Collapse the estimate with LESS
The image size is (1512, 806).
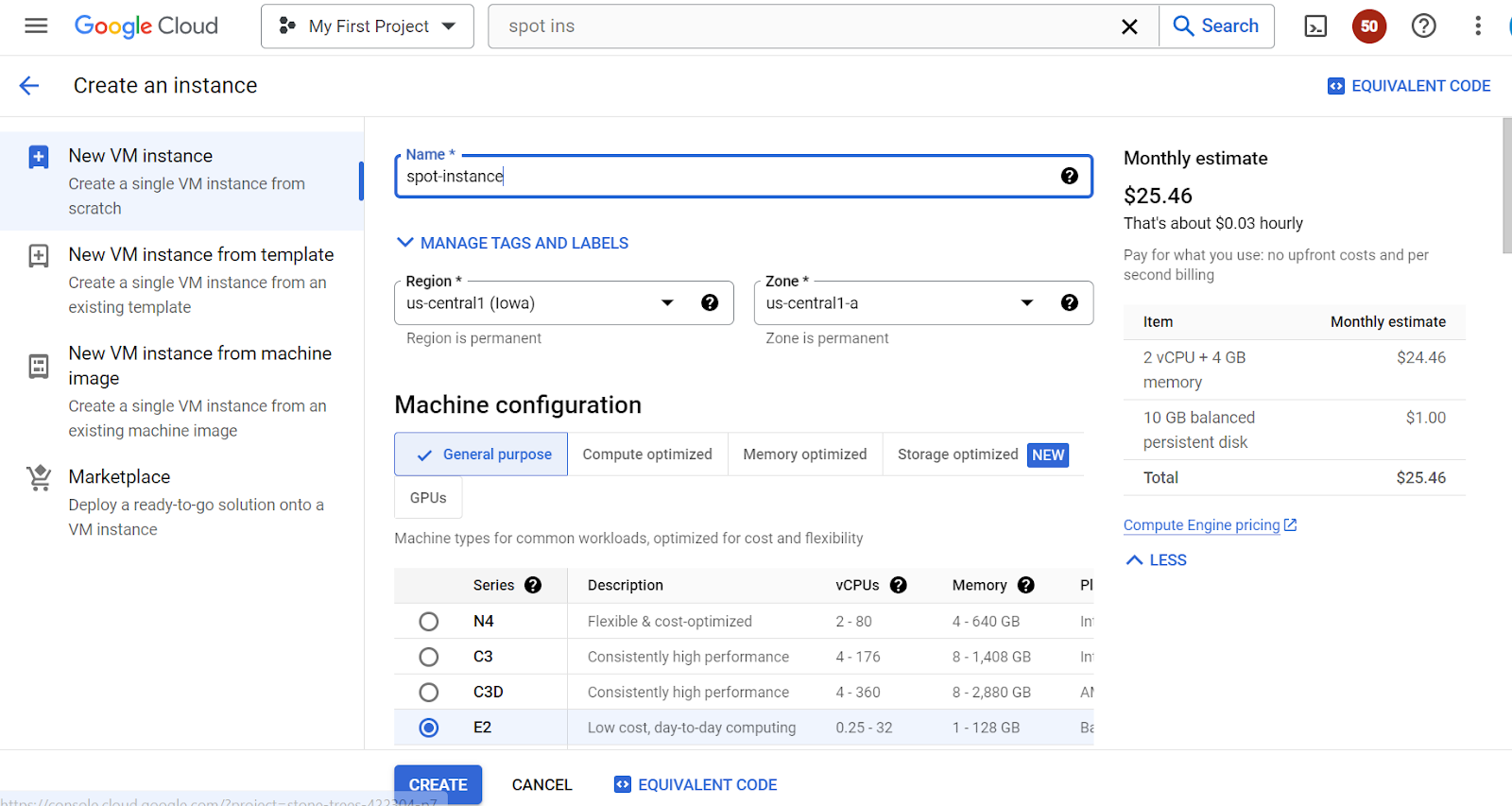pyautogui.click(x=1157, y=560)
